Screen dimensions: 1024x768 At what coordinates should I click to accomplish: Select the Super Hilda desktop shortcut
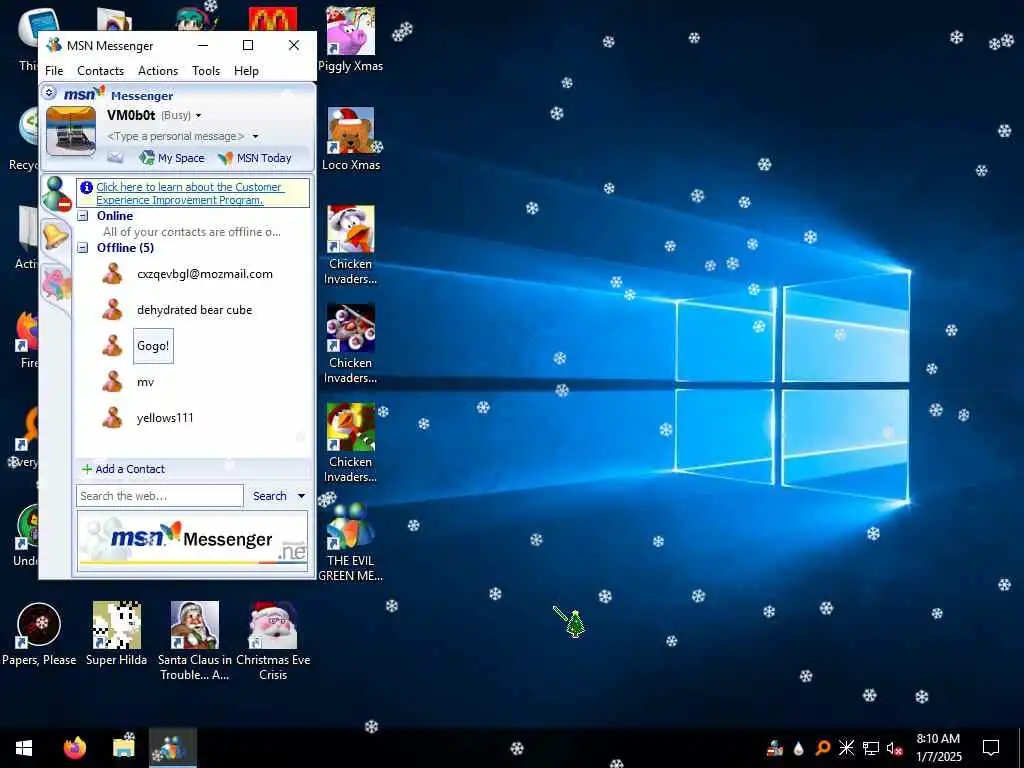pyautogui.click(x=116, y=633)
